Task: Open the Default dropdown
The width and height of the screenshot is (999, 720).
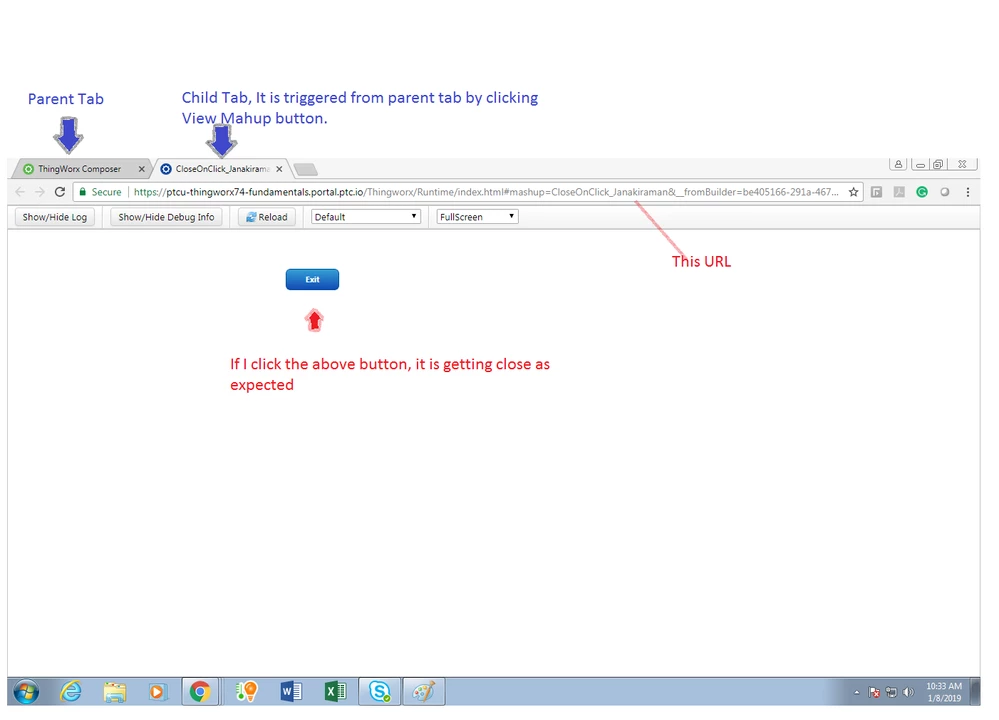Action: [366, 217]
